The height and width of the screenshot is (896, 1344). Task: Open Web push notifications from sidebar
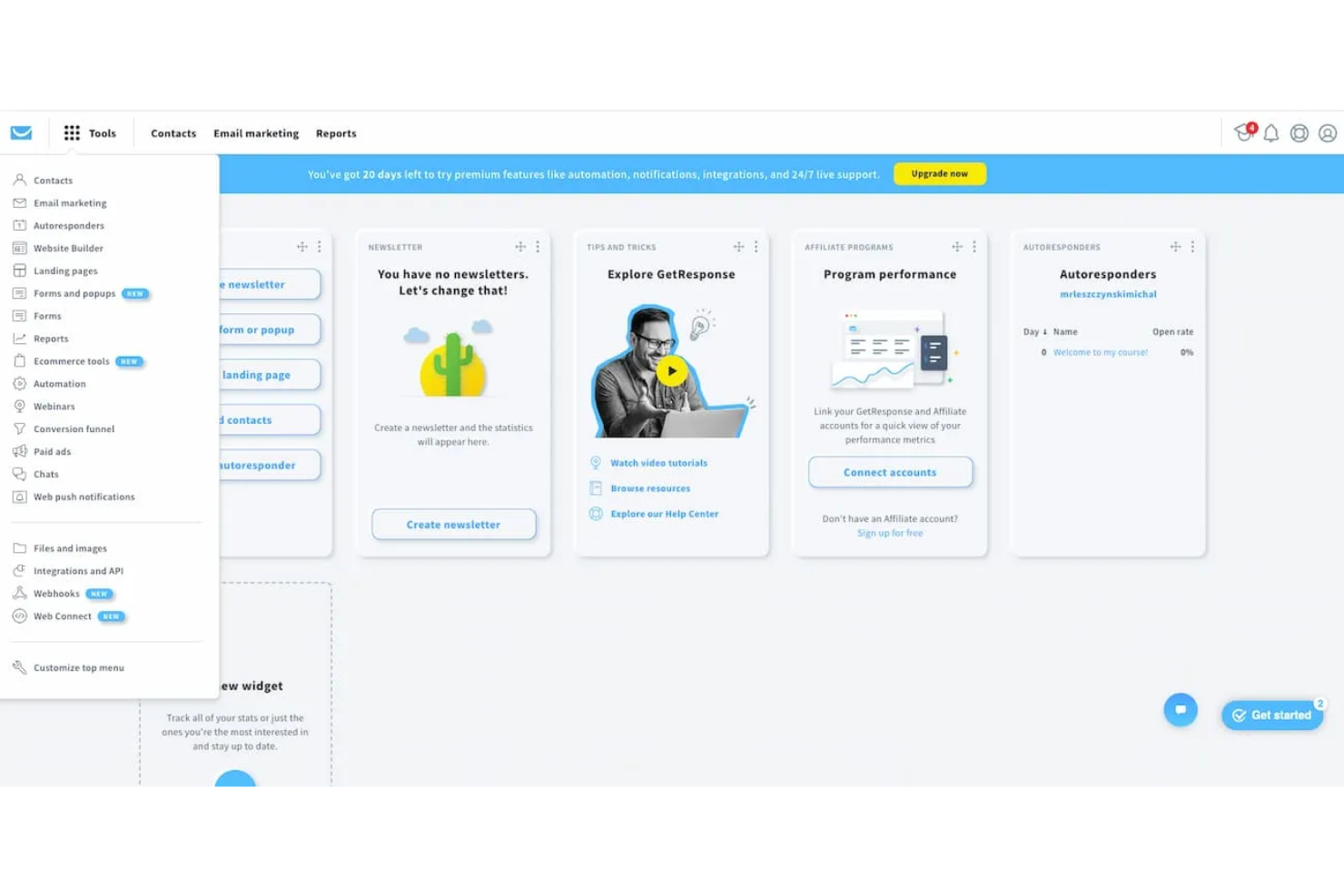pos(84,497)
